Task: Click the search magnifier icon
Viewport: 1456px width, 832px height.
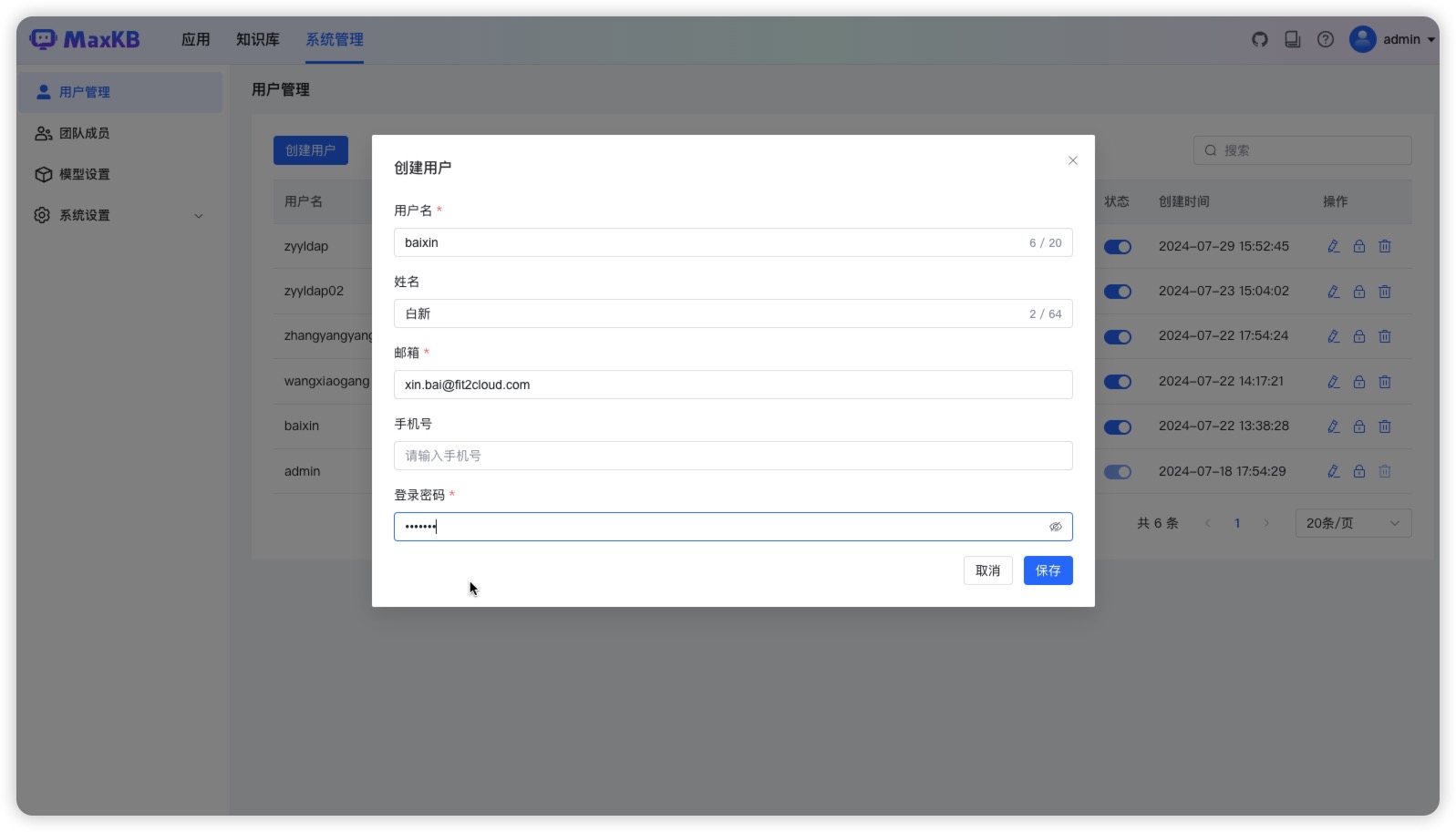Action: 1210,150
